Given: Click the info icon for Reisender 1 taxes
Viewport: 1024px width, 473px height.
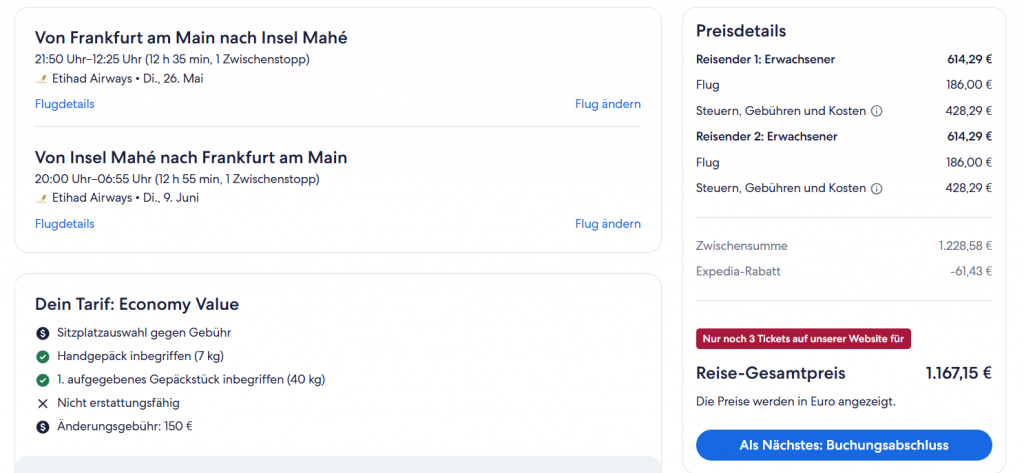Looking at the screenshot, I should point(877,111).
